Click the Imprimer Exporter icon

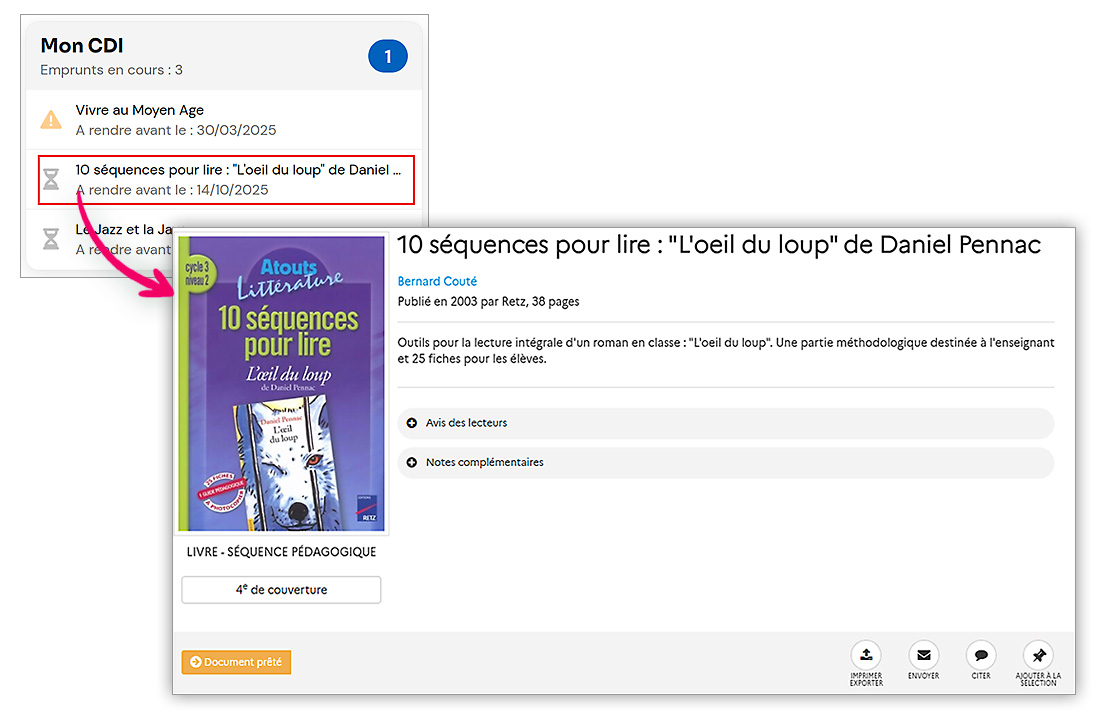[866, 655]
